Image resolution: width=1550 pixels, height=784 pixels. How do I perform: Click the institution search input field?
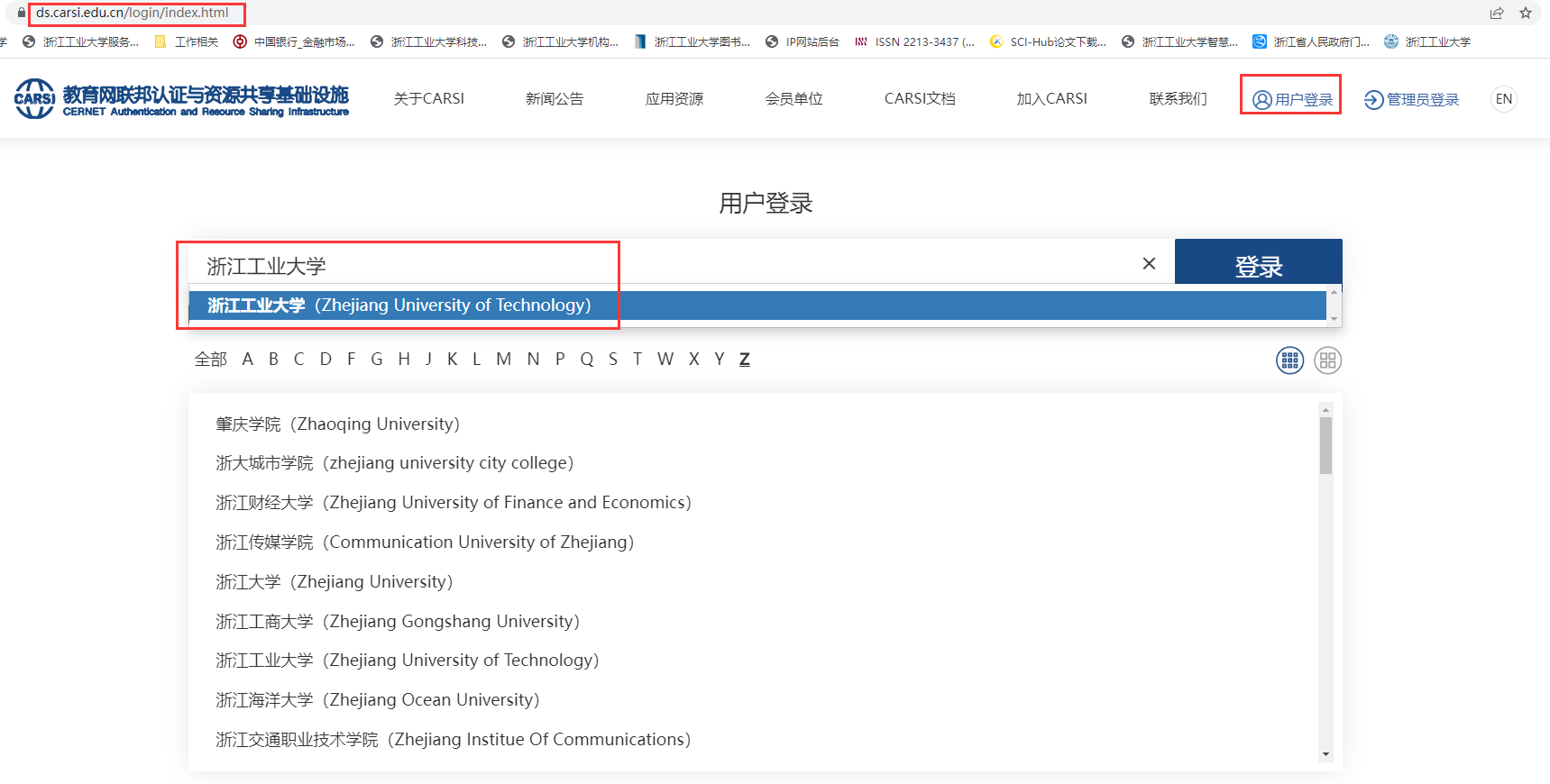coord(667,265)
